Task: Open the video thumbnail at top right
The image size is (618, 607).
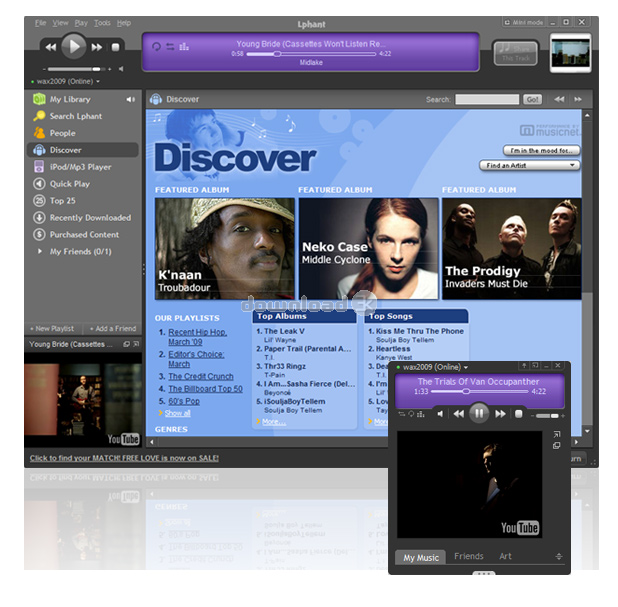Action: (x=570, y=53)
